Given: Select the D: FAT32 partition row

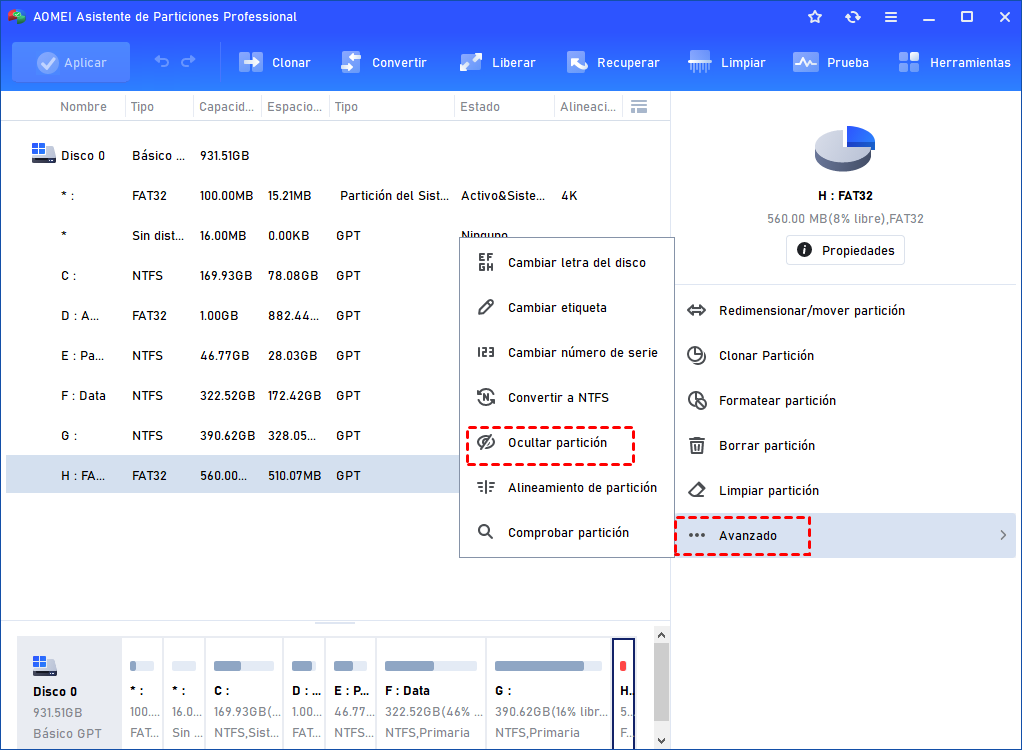Looking at the screenshot, I should click(232, 315).
